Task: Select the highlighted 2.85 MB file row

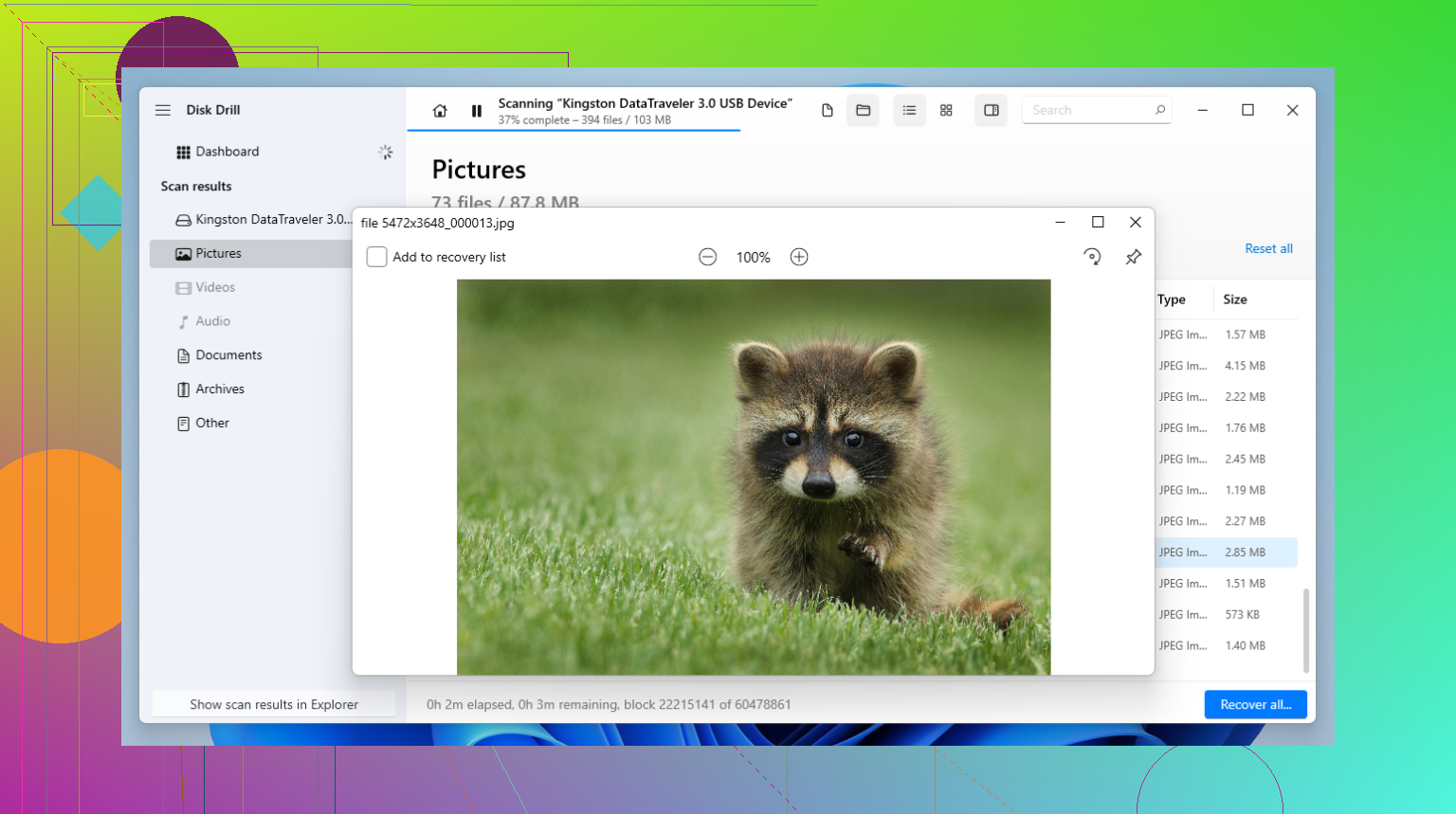Action: click(x=1227, y=552)
